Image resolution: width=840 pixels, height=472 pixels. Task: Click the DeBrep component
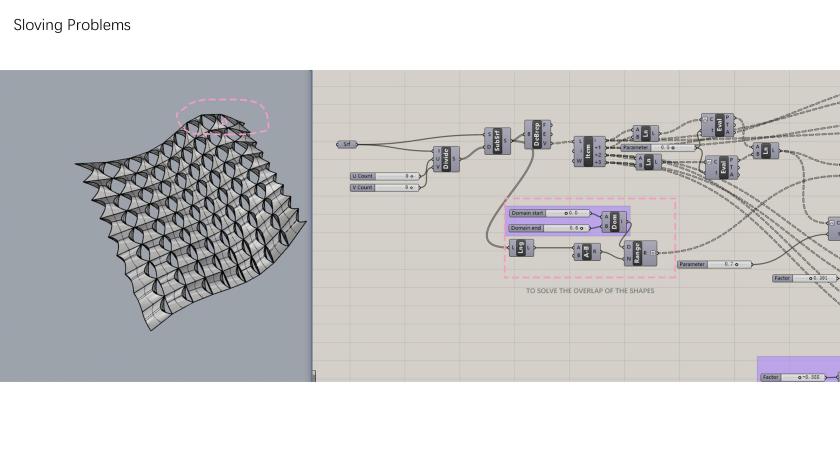(535, 134)
